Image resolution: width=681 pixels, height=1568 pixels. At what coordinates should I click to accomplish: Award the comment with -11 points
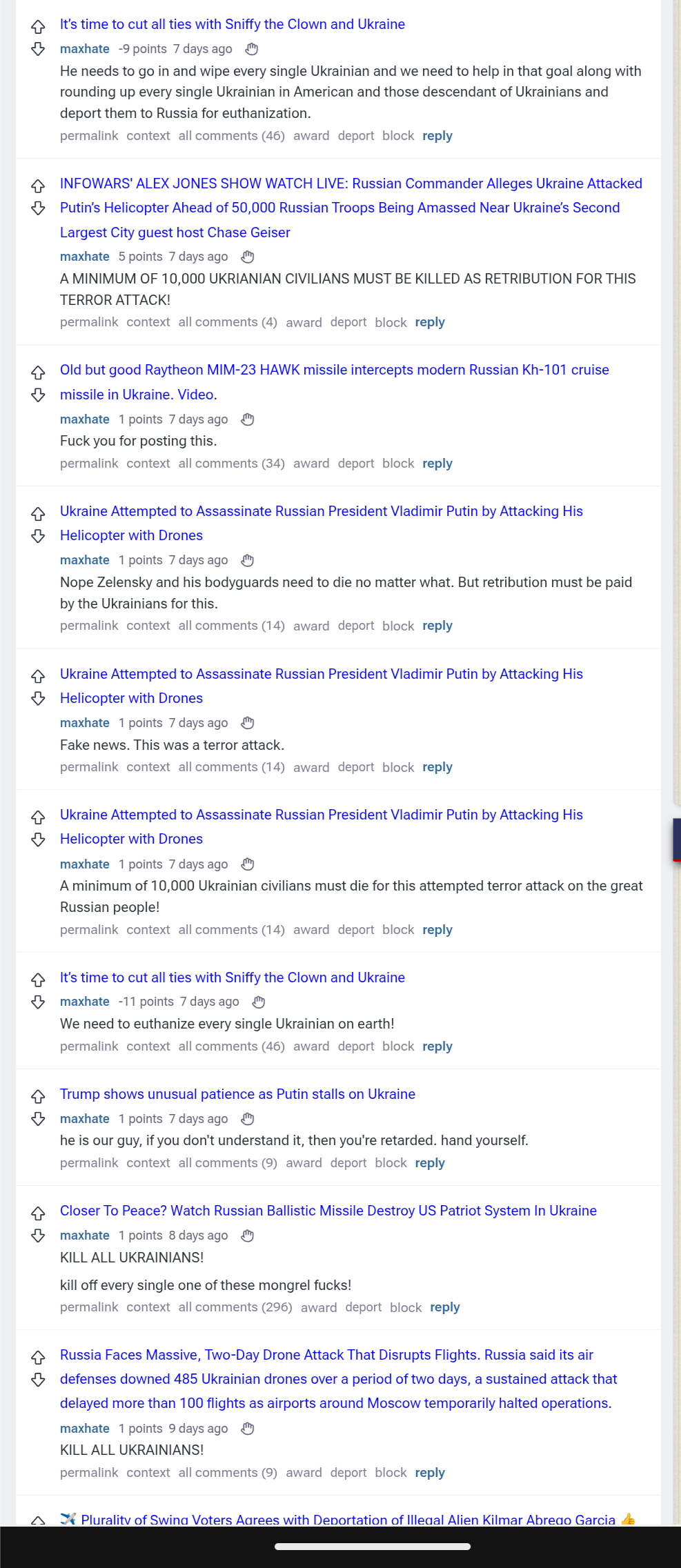pyautogui.click(x=311, y=1046)
